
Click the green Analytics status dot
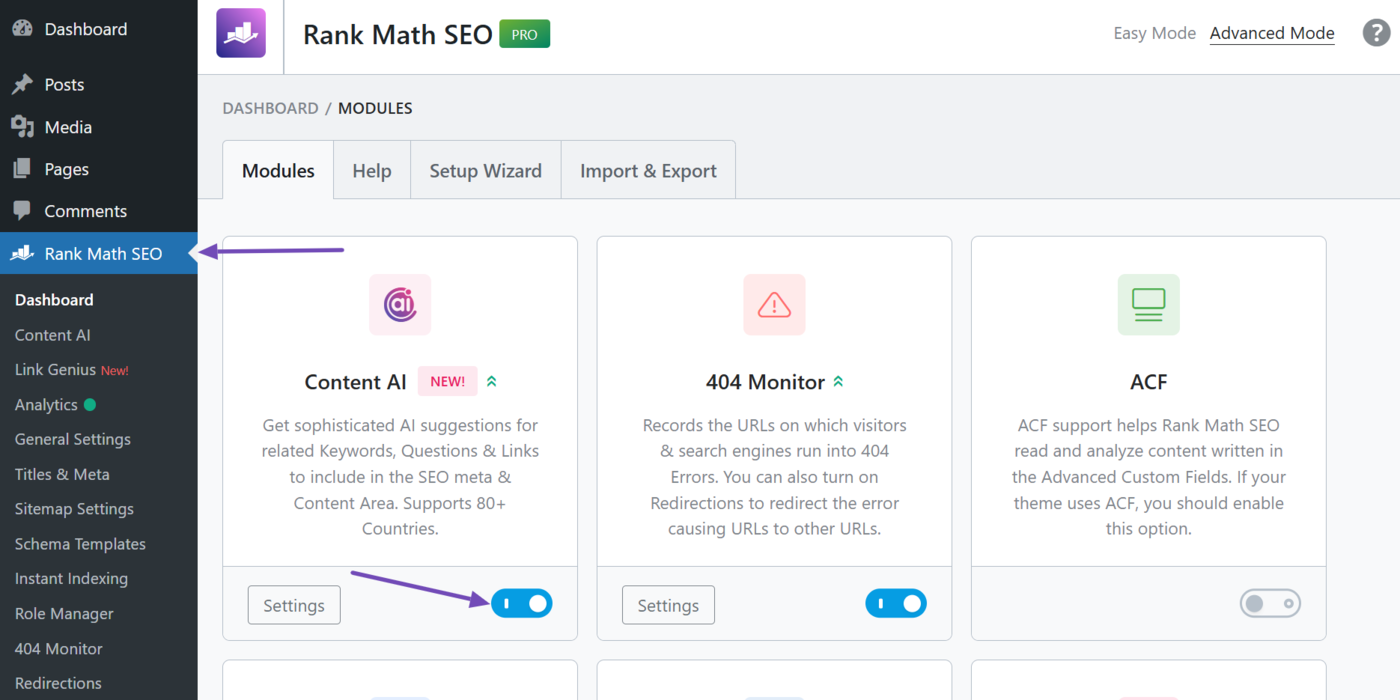[90, 405]
